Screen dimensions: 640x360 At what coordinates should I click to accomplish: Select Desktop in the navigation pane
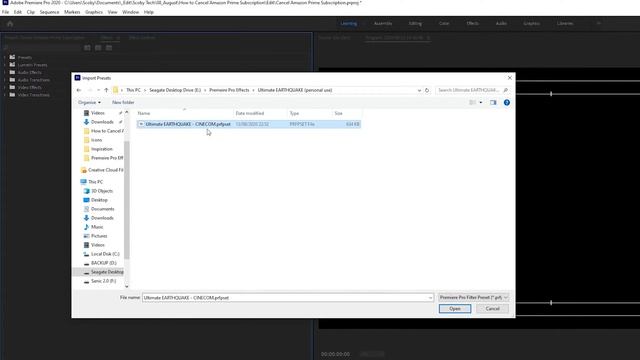[x=99, y=200]
